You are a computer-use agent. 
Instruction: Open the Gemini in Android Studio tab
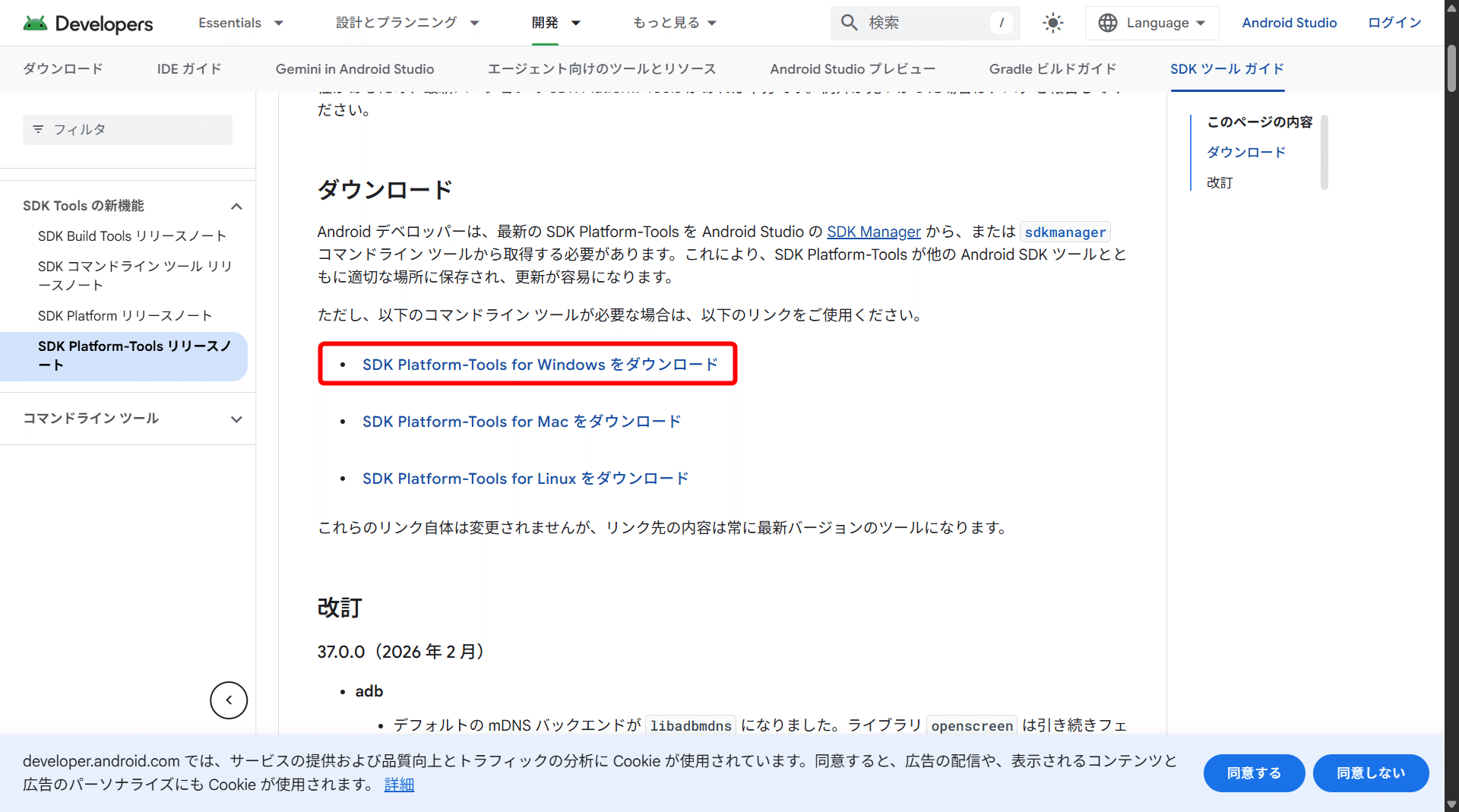point(355,69)
